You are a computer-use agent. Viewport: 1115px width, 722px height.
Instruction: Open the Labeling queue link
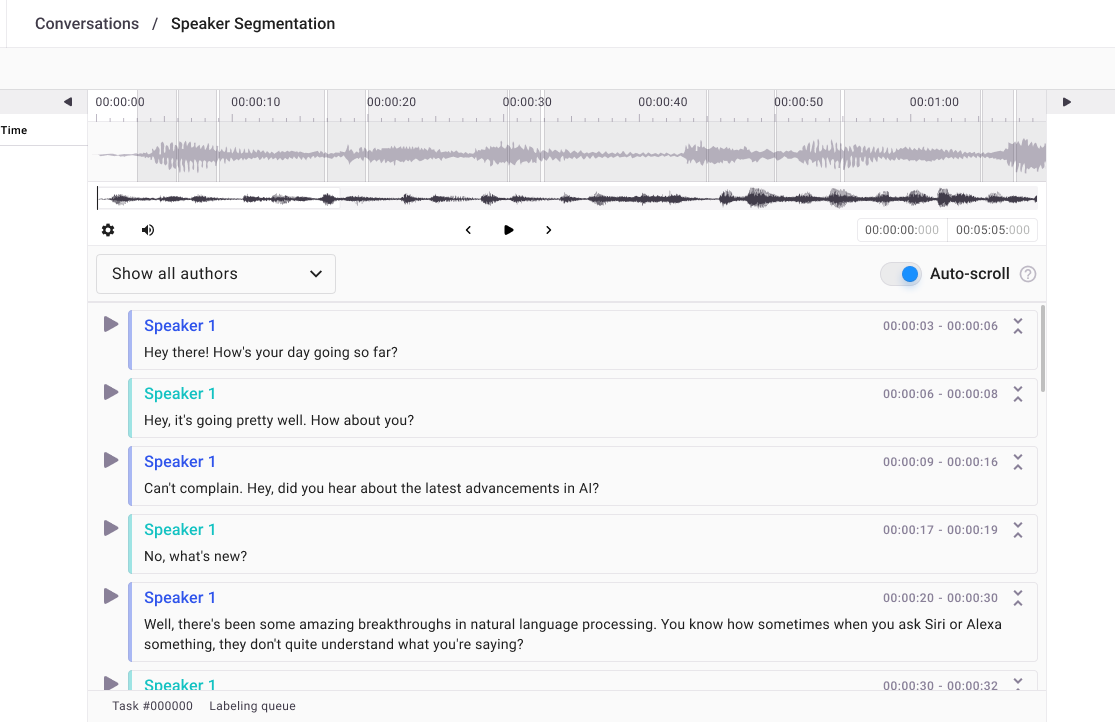click(x=253, y=705)
